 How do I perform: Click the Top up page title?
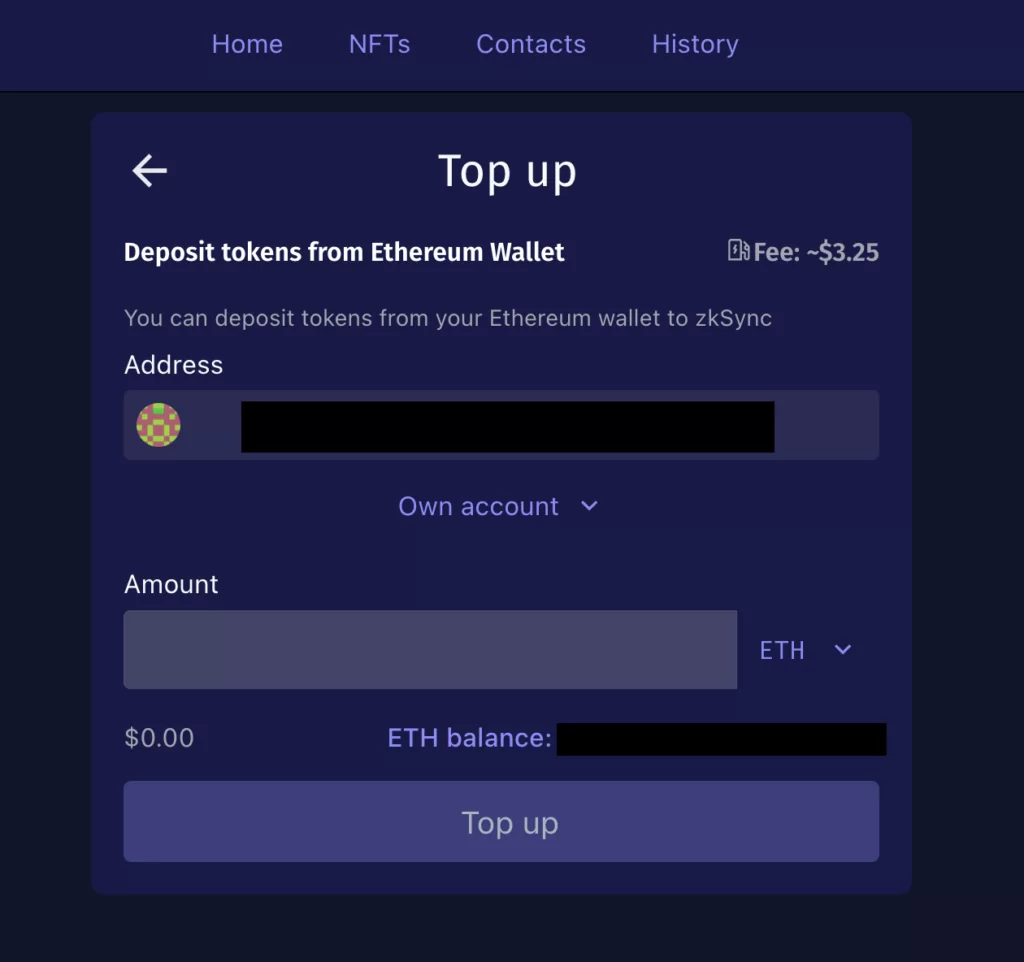click(x=507, y=171)
